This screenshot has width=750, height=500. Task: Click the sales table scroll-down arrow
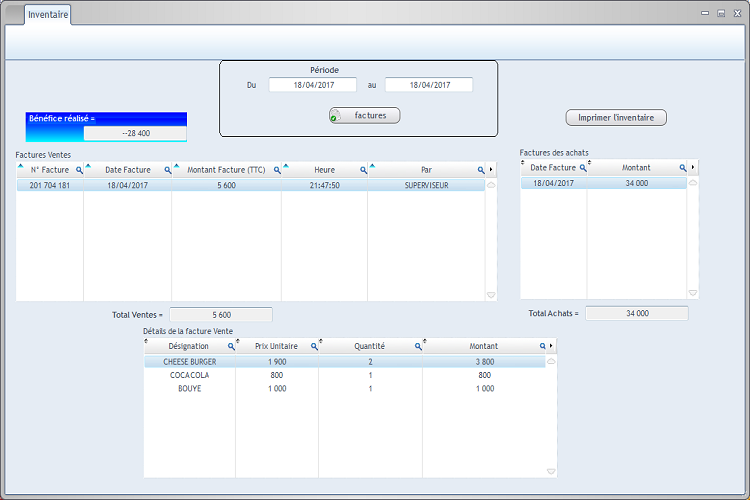point(491,295)
